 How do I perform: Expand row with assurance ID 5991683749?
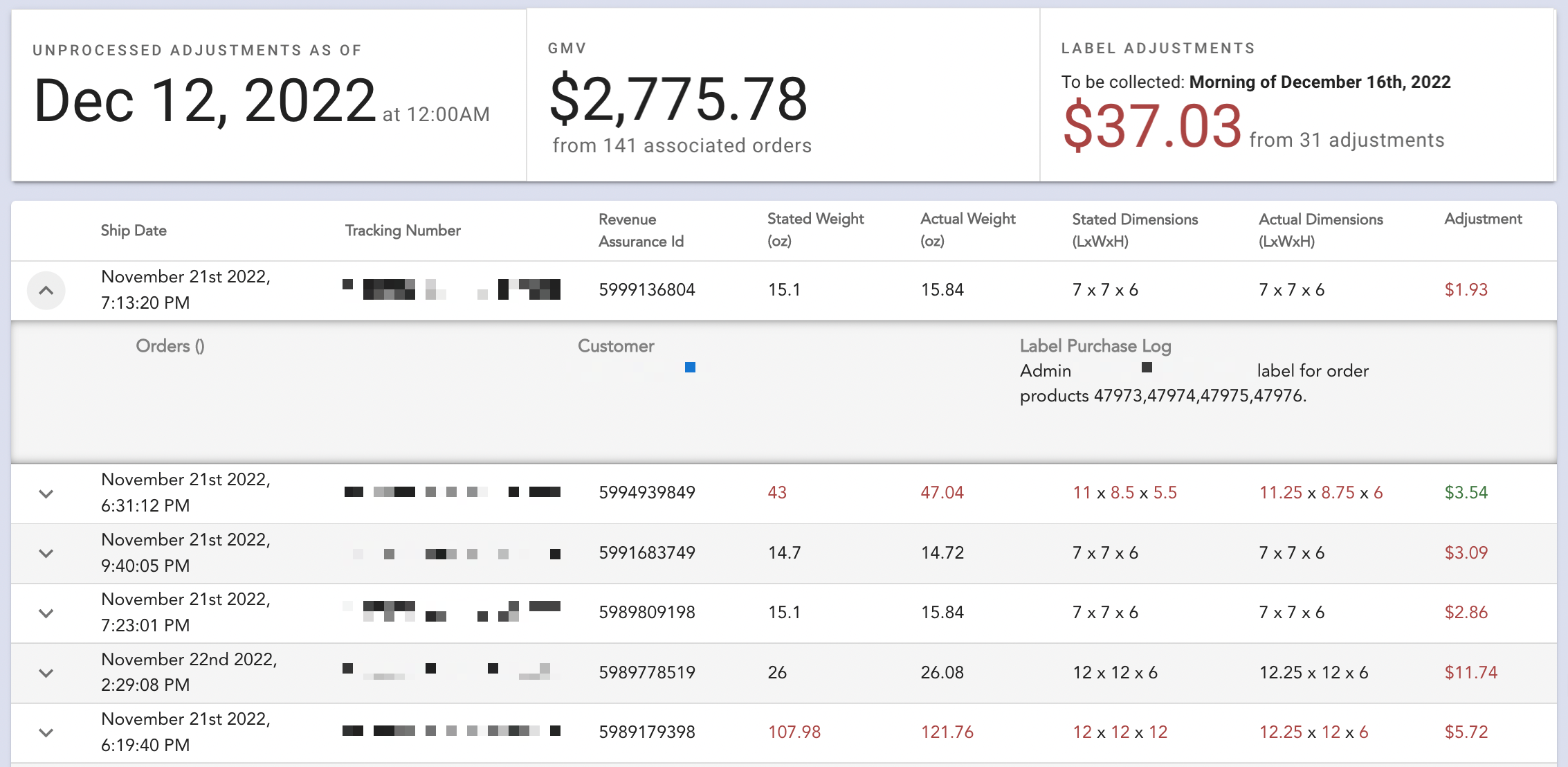46,553
